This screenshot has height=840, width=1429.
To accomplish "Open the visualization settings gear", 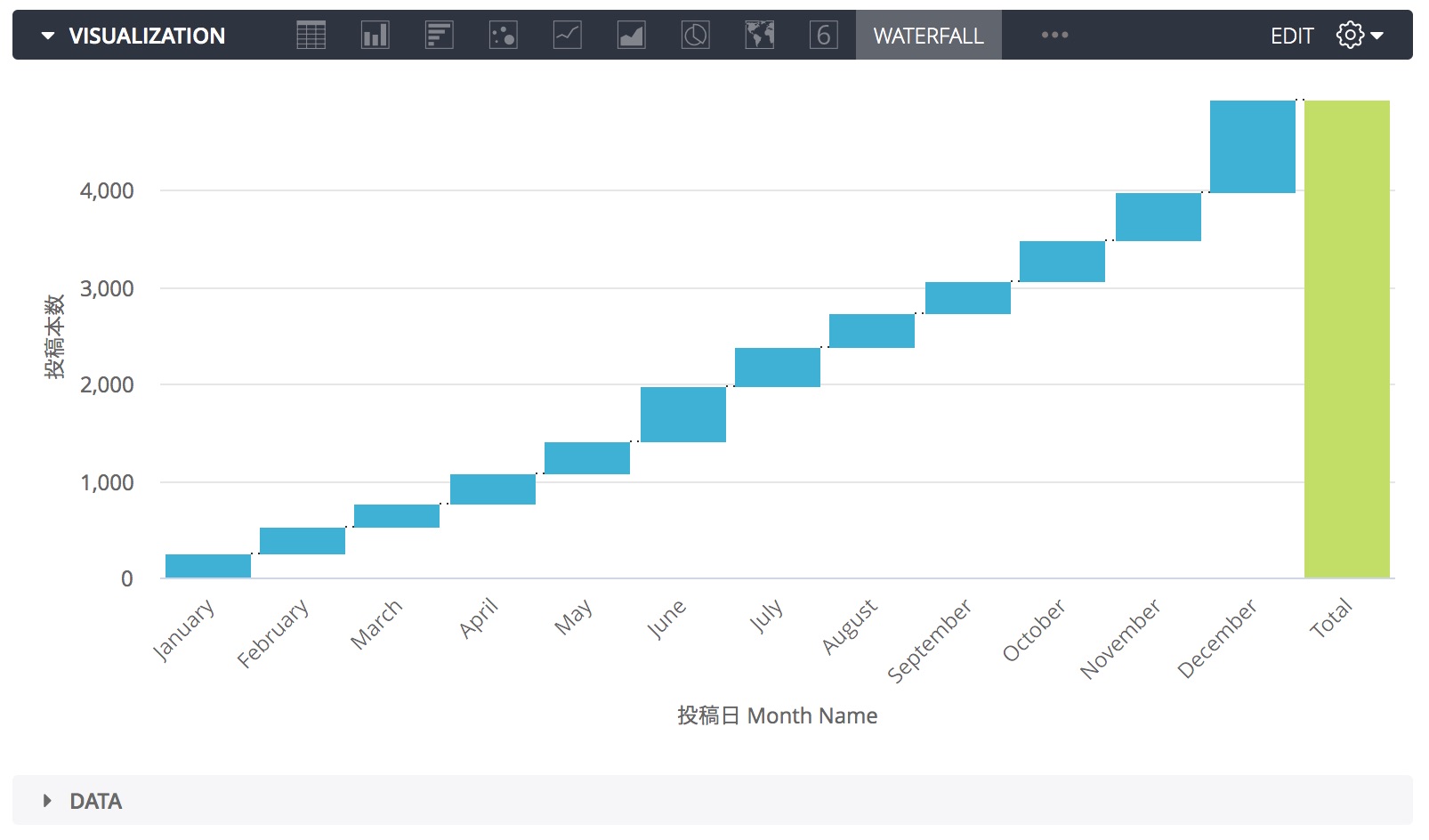I will click(x=1348, y=35).
